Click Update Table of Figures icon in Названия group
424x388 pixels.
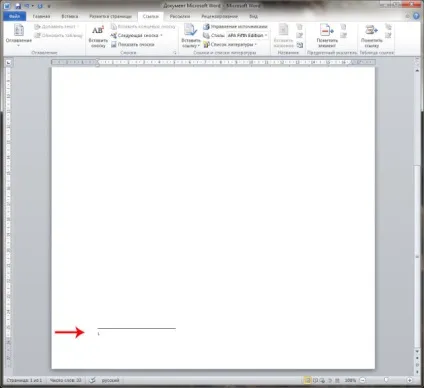[x=299, y=35]
